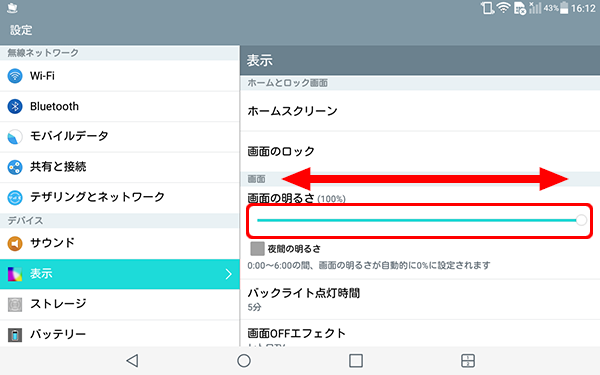This screenshot has width=600, height=375.
Task: Tap the 43% battery percentage text
Action: click(x=551, y=8)
